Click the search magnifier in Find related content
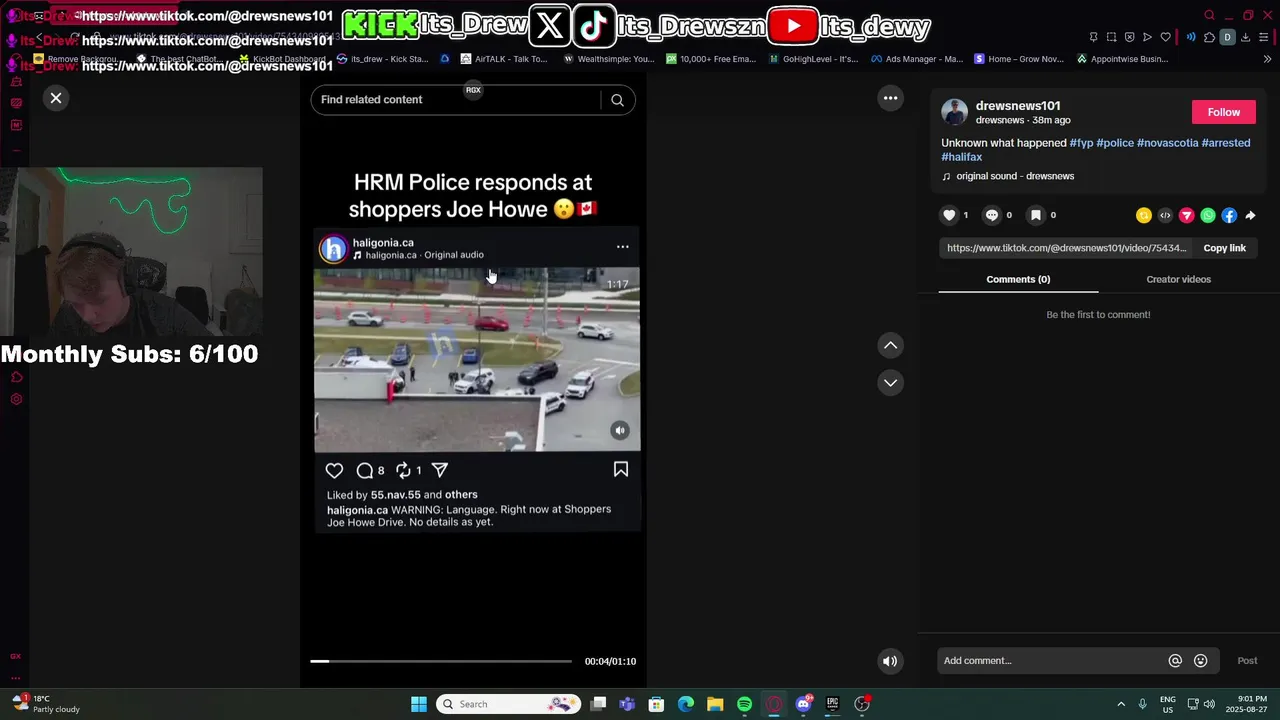 click(617, 100)
